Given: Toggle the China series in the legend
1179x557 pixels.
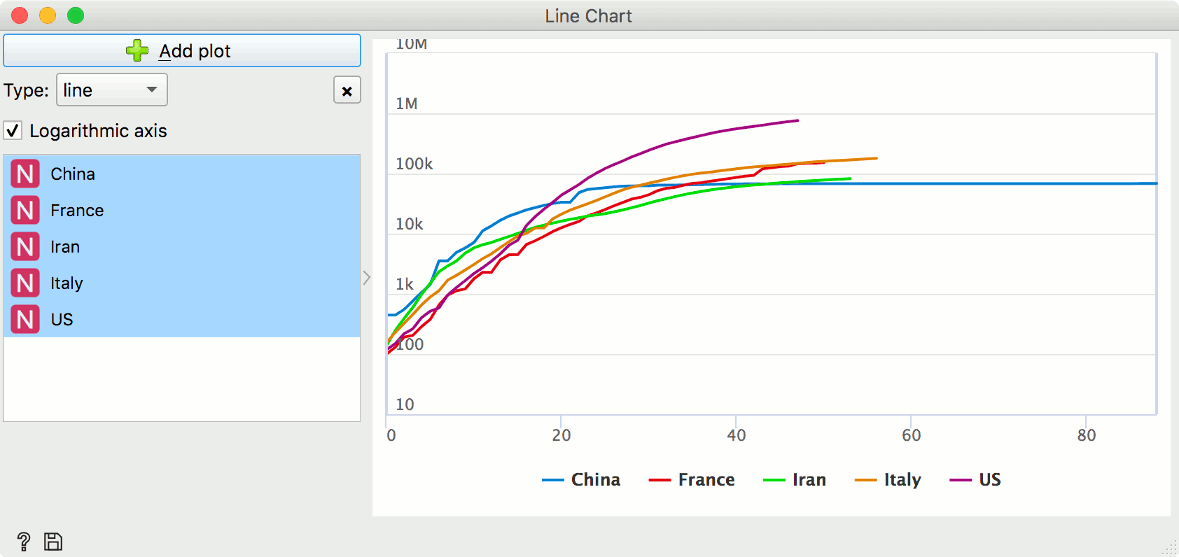Looking at the screenshot, I should click(x=581, y=480).
